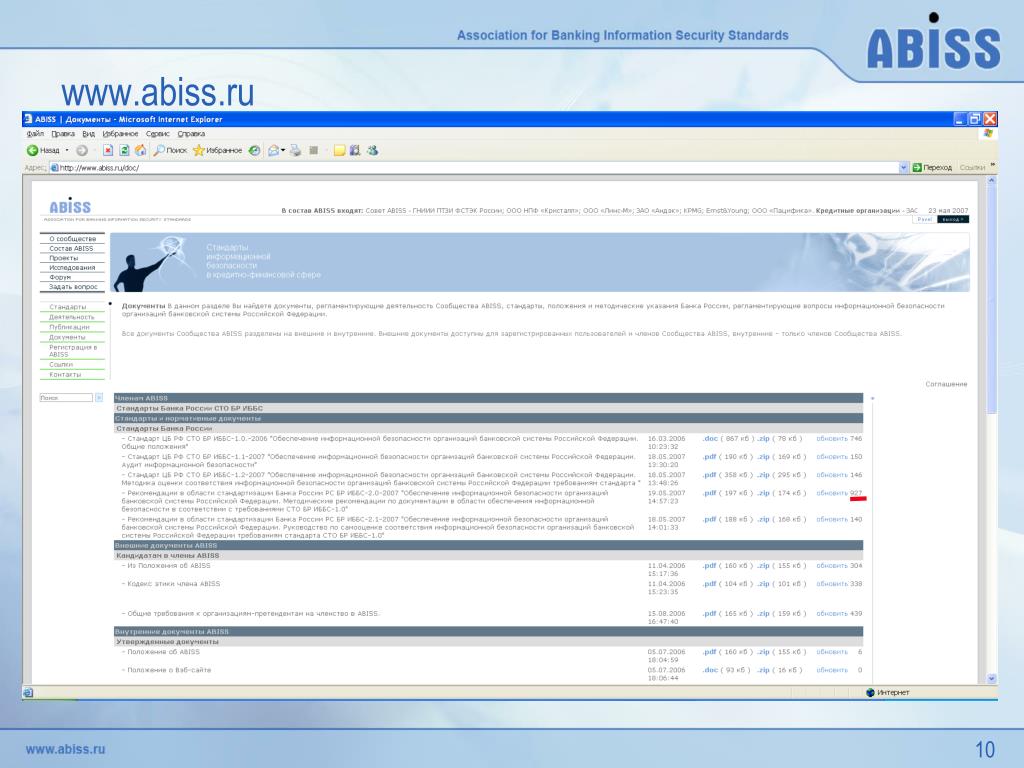Open the О сообществе sidebar link
Viewport: 1024px width, 768px height.
point(72,239)
